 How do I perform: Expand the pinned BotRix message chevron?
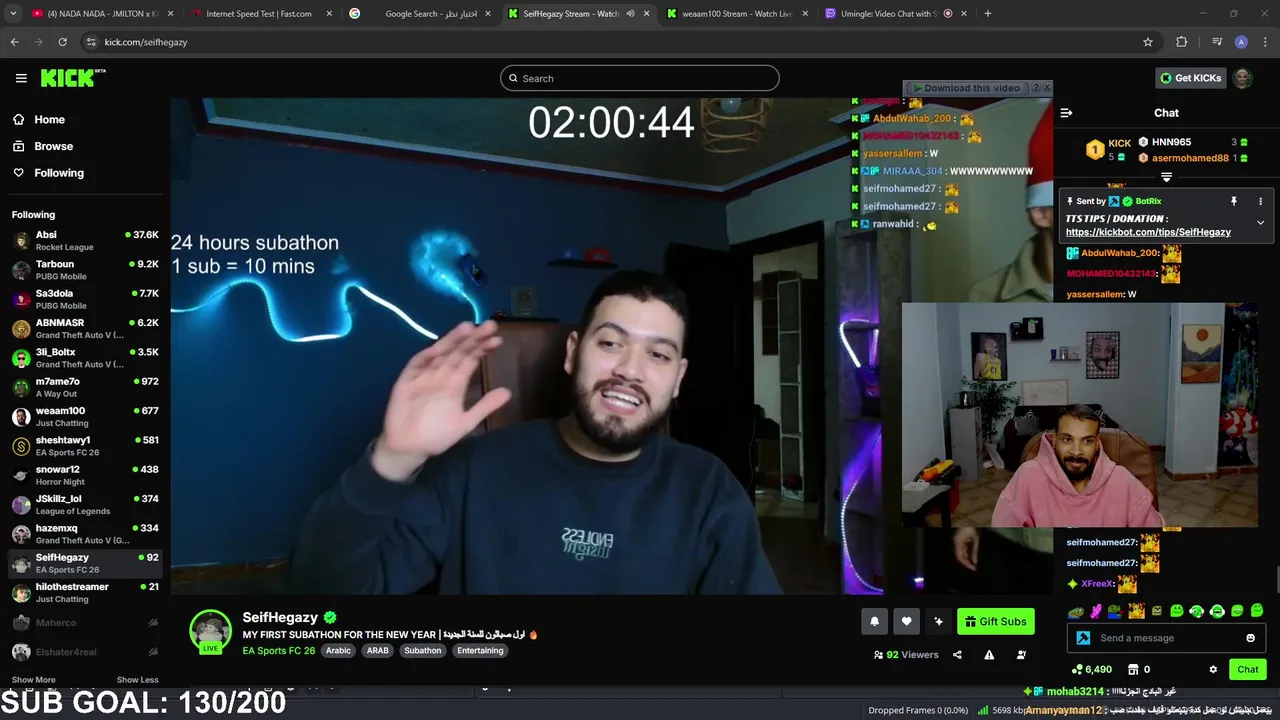tap(1260, 223)
